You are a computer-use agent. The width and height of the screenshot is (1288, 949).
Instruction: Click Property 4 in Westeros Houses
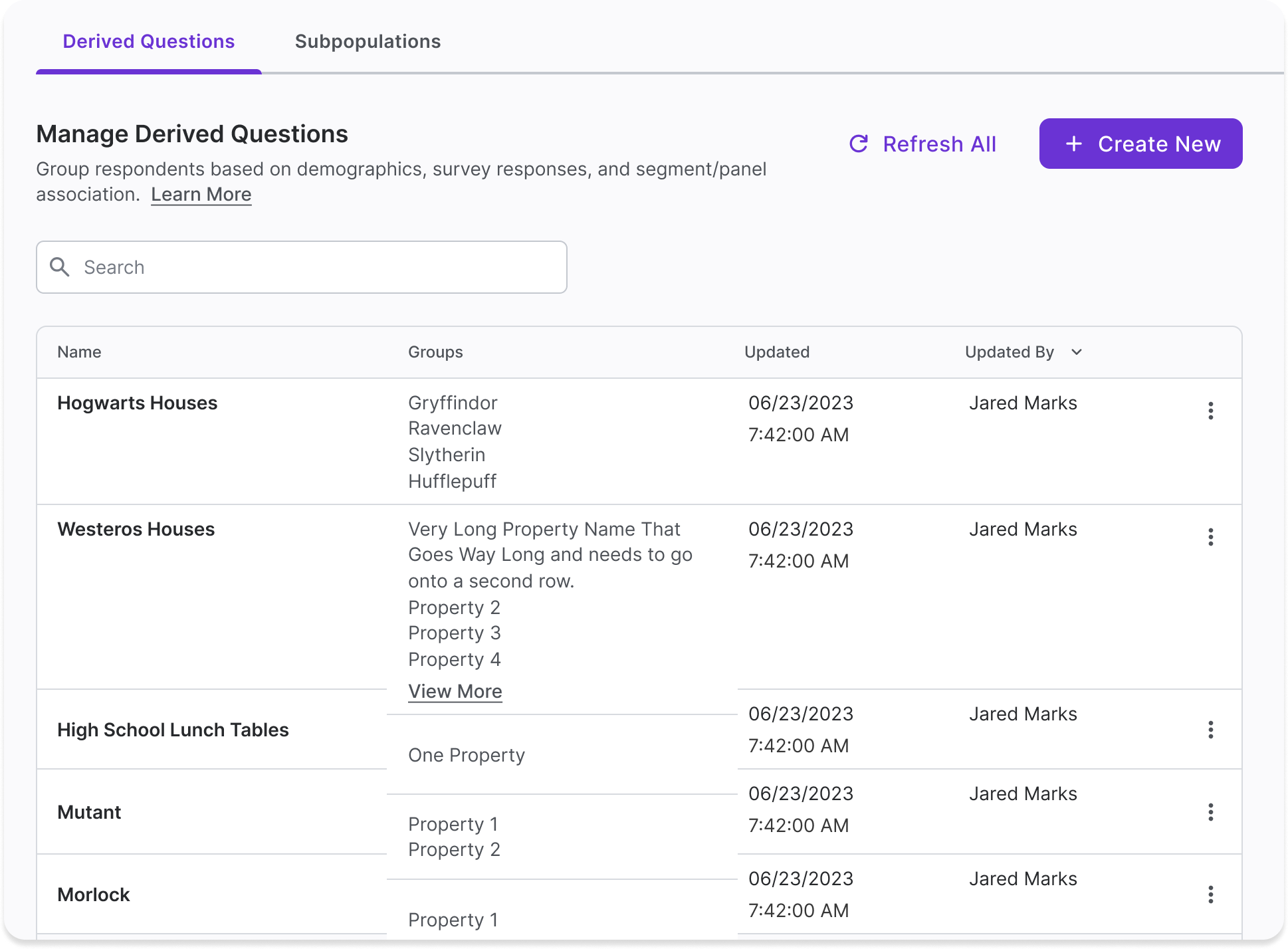click(x=455, y=659)
